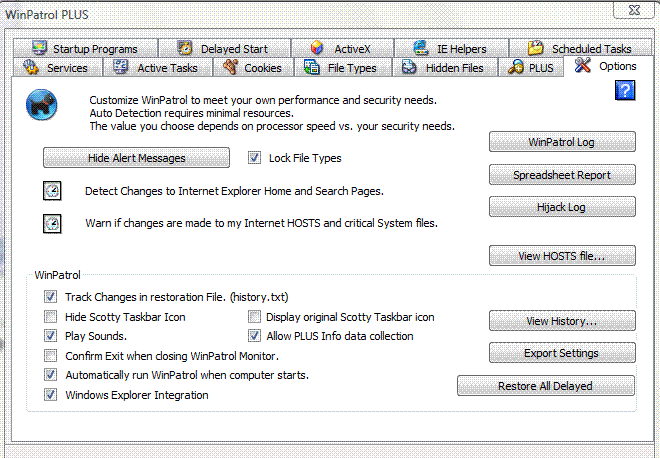
Task: Click the blue help question mark icon
Action: click(625, 91)
